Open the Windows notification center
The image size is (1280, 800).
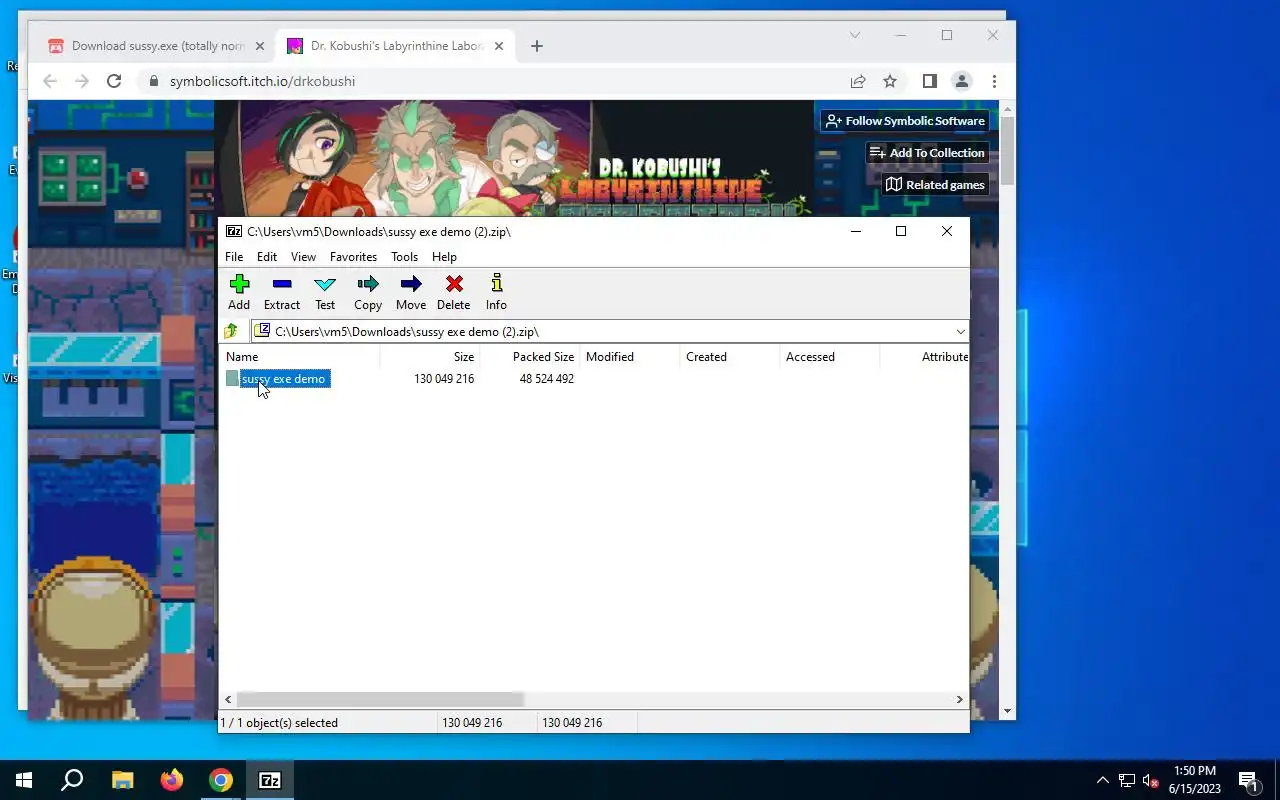[1248, 780]
